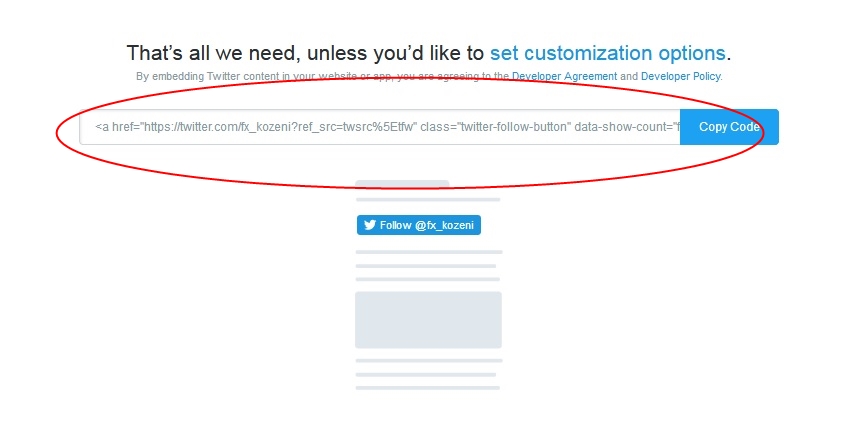Click class="twitter-follow-button" text in code field
843x422 pixels.
pos(496,127)
